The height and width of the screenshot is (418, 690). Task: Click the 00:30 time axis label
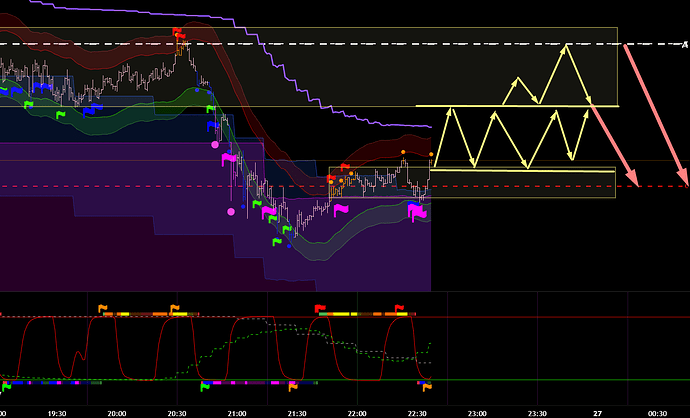[660, 411]
